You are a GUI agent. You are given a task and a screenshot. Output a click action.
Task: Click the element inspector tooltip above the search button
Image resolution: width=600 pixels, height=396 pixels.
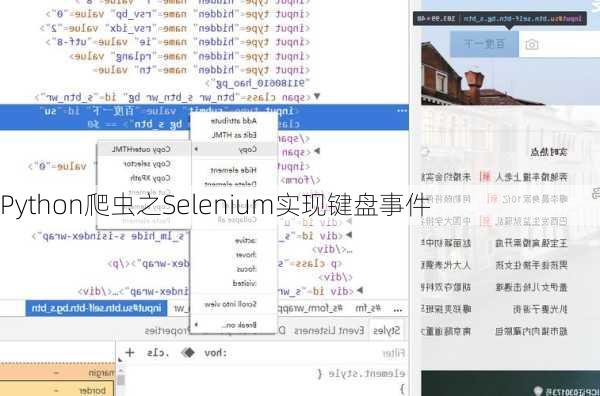pyautogui.click(x=499, y=18)
